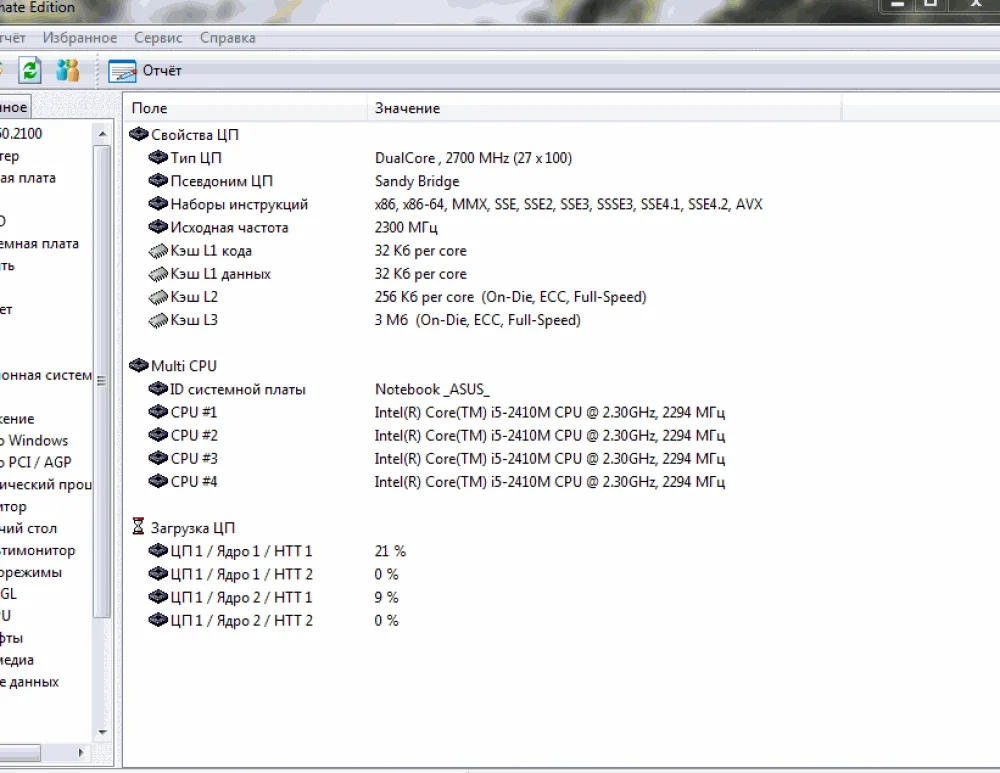Click the memory icon beside Кэш L2
This screenshot has width=1000, height=773.
(158, 297)
